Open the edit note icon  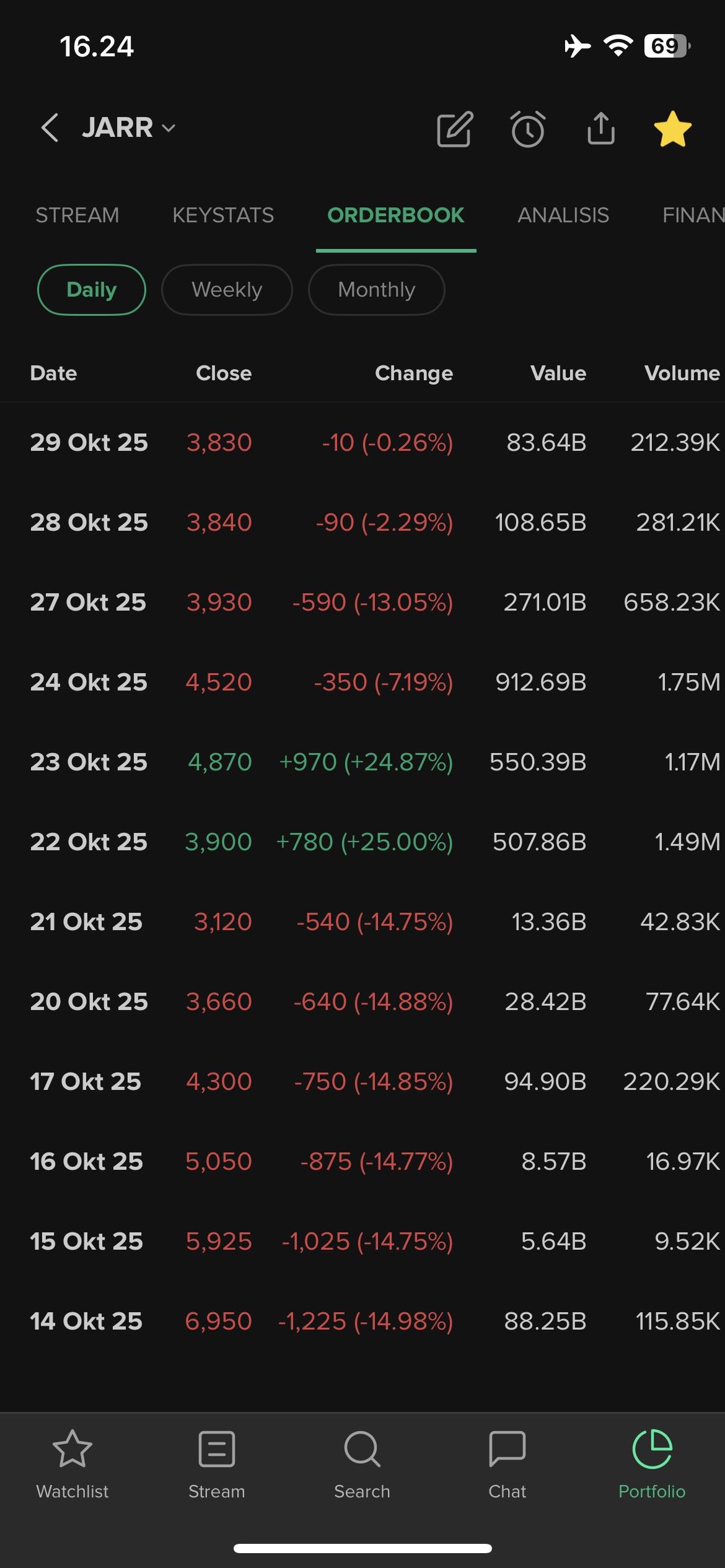tap(455, 129)
